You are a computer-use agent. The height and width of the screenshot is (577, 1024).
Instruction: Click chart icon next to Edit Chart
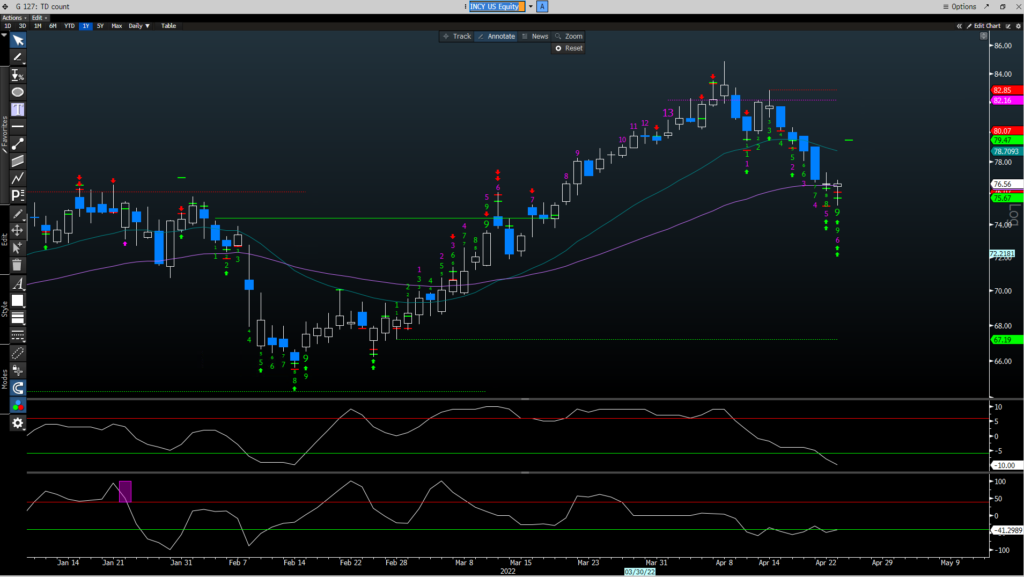1008,26
